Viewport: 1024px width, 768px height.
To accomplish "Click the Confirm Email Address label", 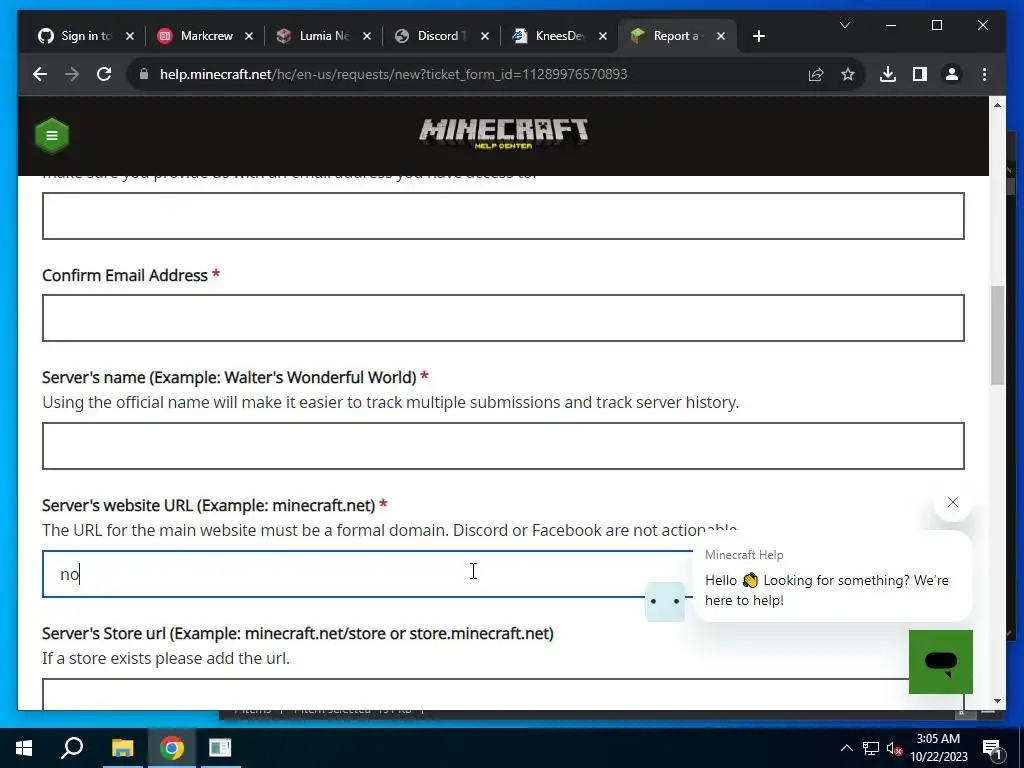I will 125,276.
